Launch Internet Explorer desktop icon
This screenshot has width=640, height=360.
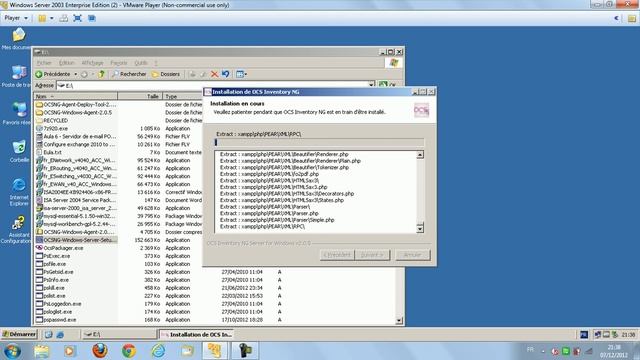(19, 192)
